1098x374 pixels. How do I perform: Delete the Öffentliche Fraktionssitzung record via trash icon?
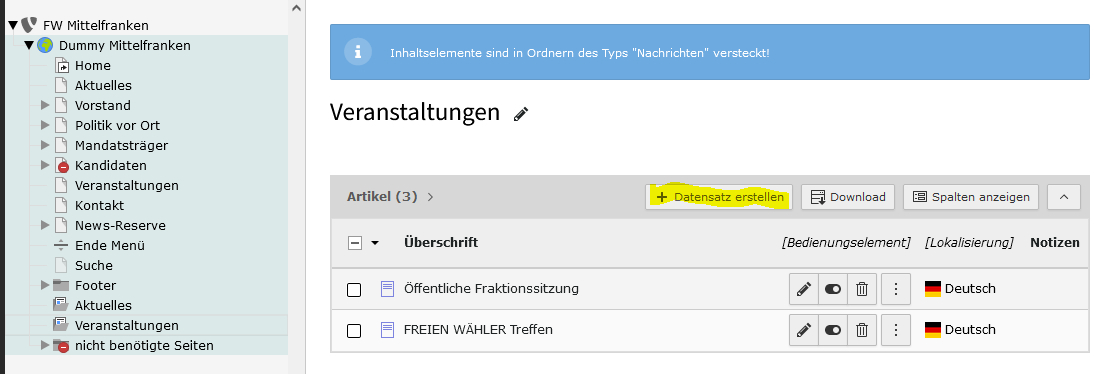pyautogui.click(x=862, y=289)
